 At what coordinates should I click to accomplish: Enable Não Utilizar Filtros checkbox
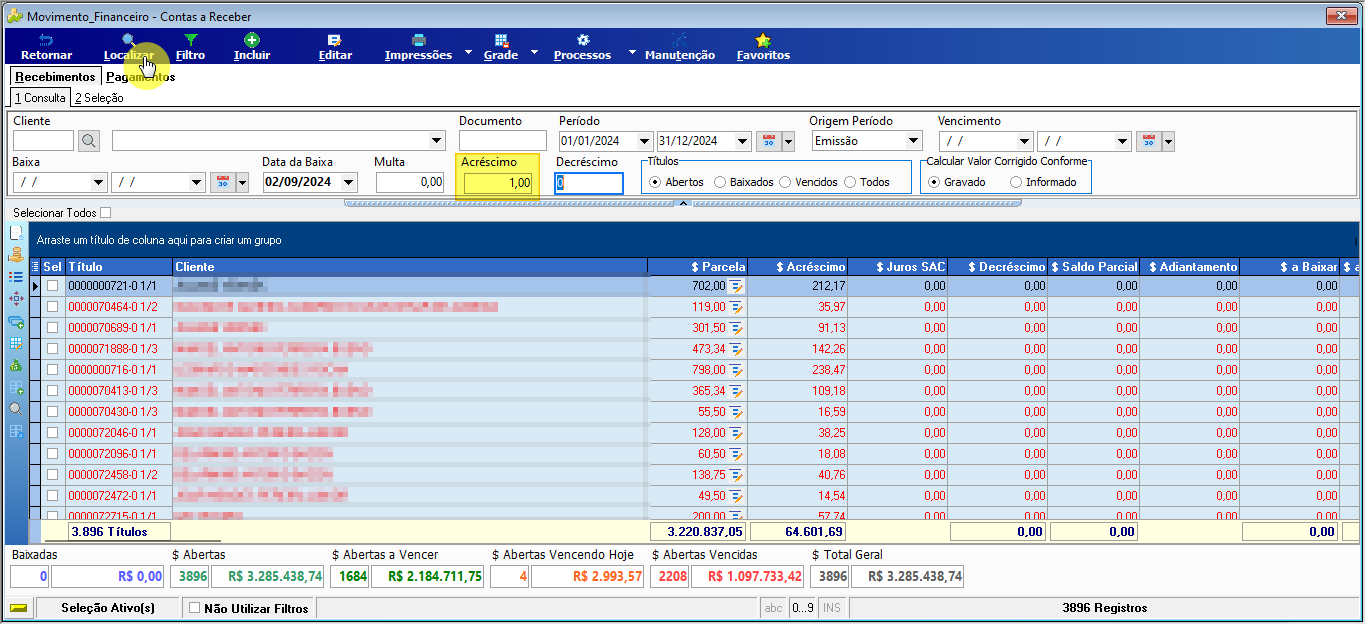tap(195, 607)
